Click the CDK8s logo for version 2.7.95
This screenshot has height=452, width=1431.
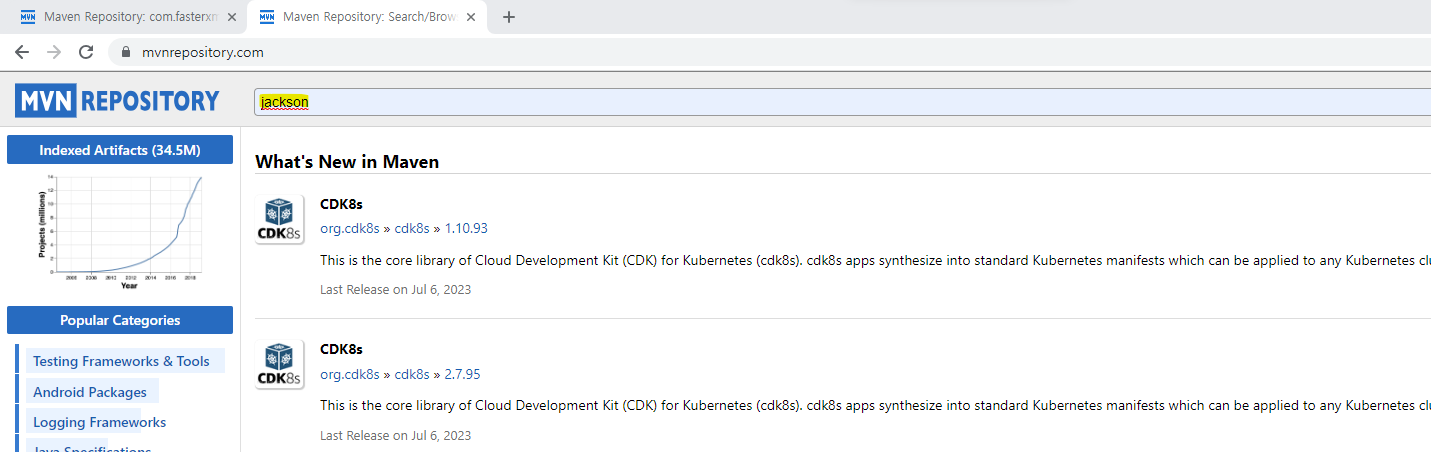(x=280, y=365)
